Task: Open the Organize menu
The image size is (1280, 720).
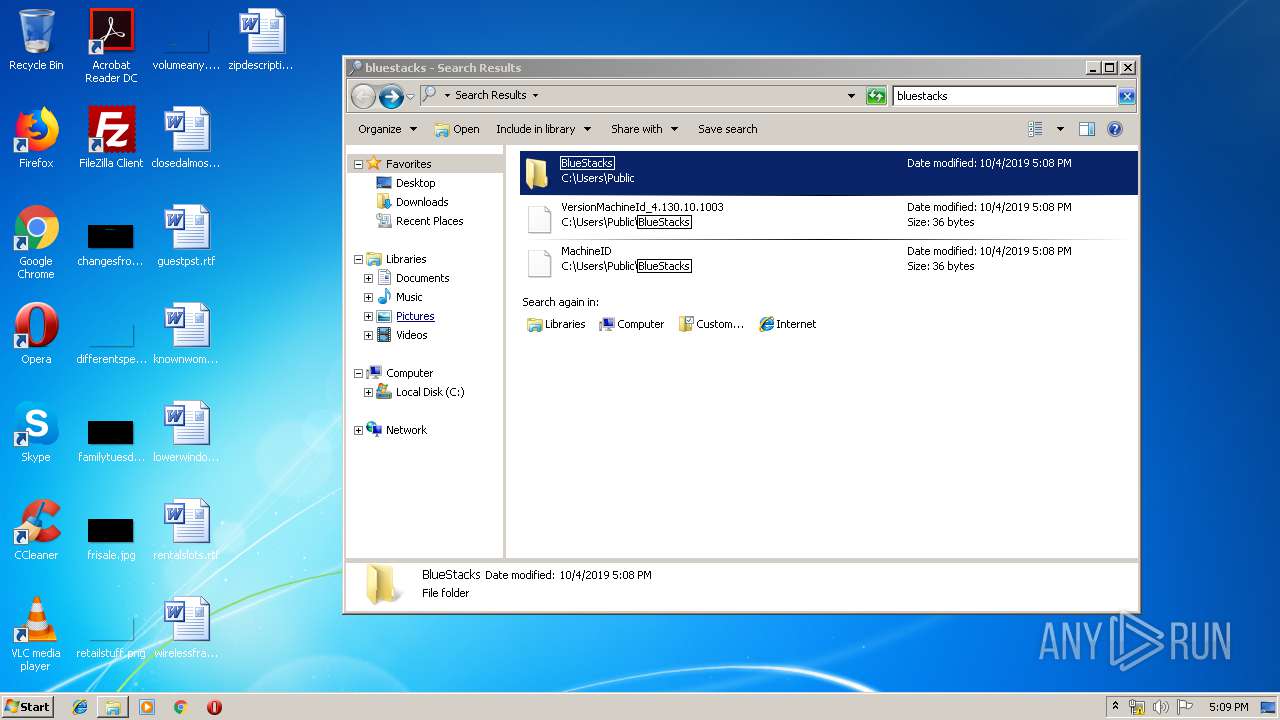Action: point(386,129)
